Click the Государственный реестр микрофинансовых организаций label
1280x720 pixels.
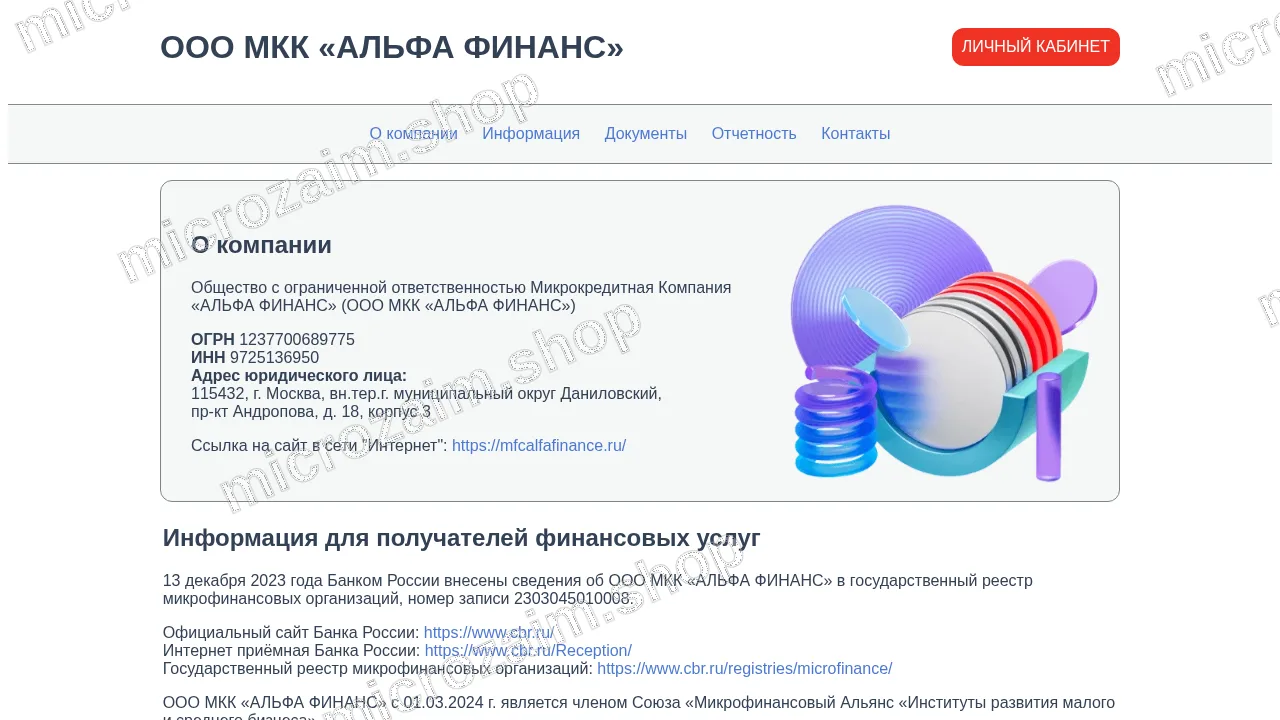click(x=378, y=669)
